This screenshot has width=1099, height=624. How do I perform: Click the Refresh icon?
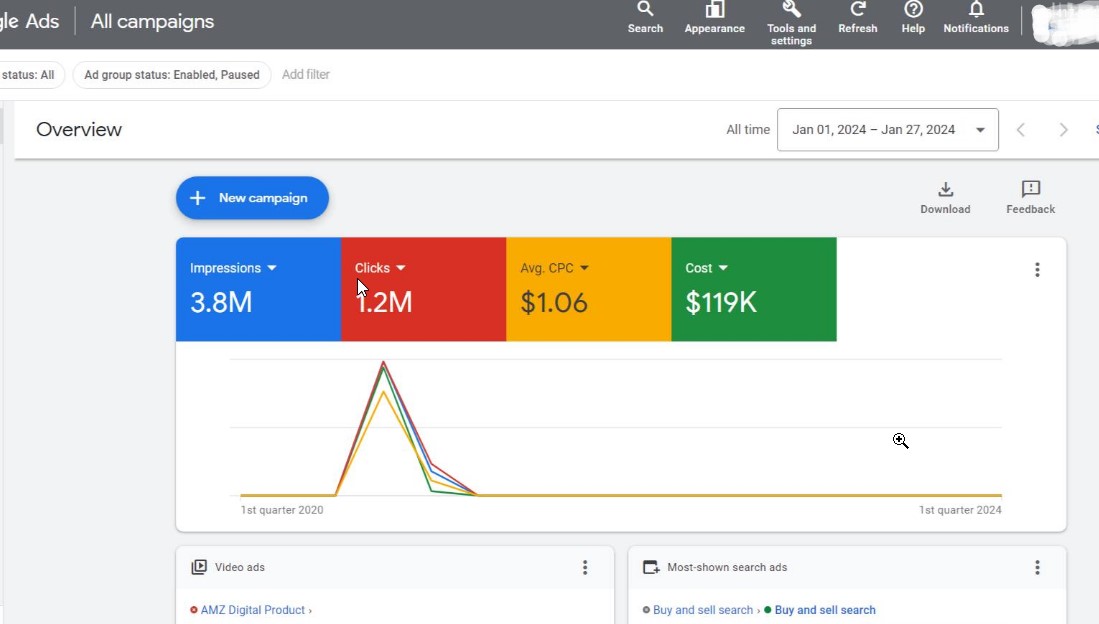click(x=857, y=10)
